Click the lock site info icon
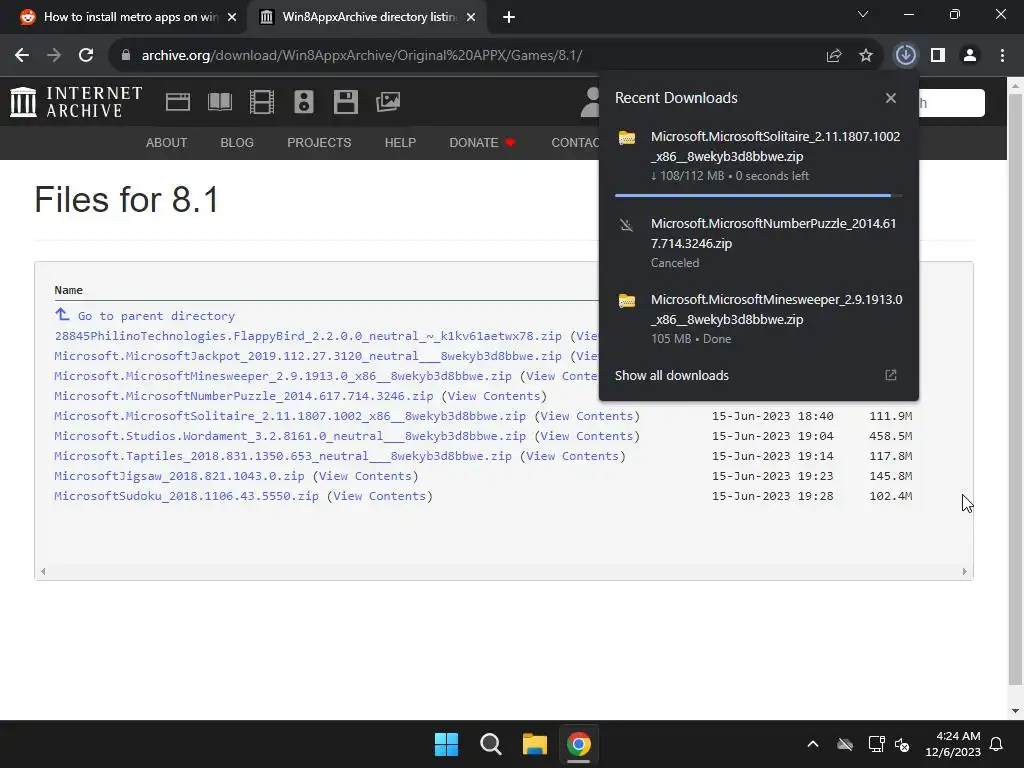The image size is (1024, 768). [126, 56]
